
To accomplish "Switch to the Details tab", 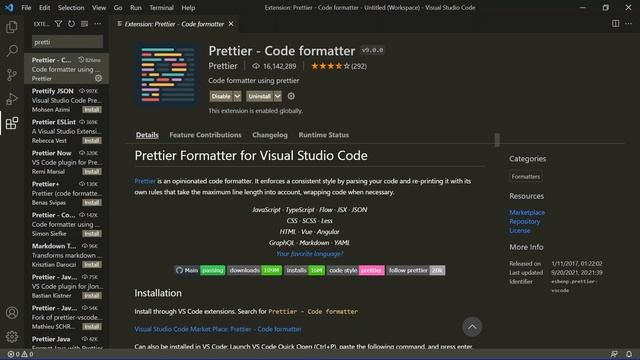I will [x=147, y=135].
